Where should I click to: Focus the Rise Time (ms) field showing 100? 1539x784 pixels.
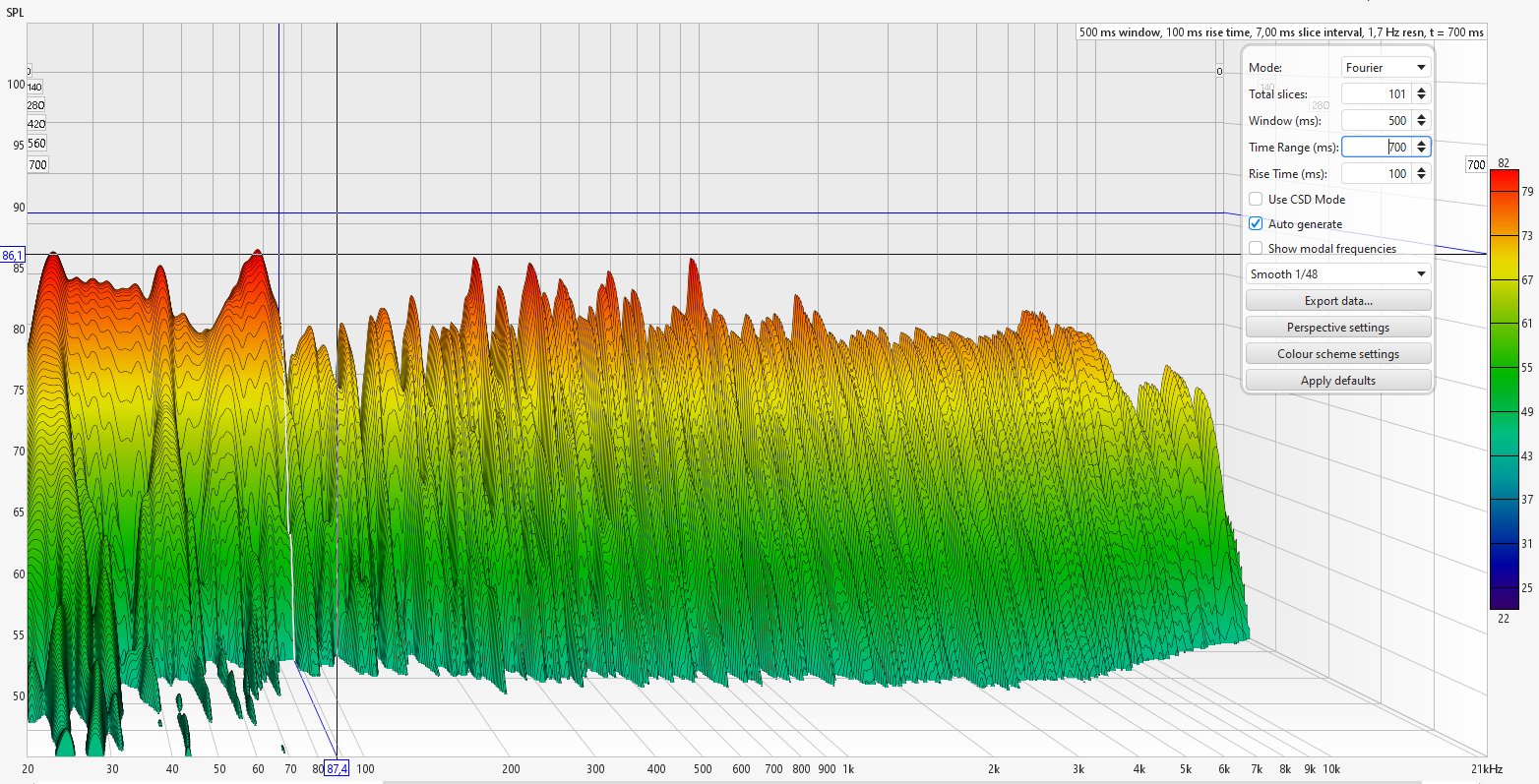1377,174
